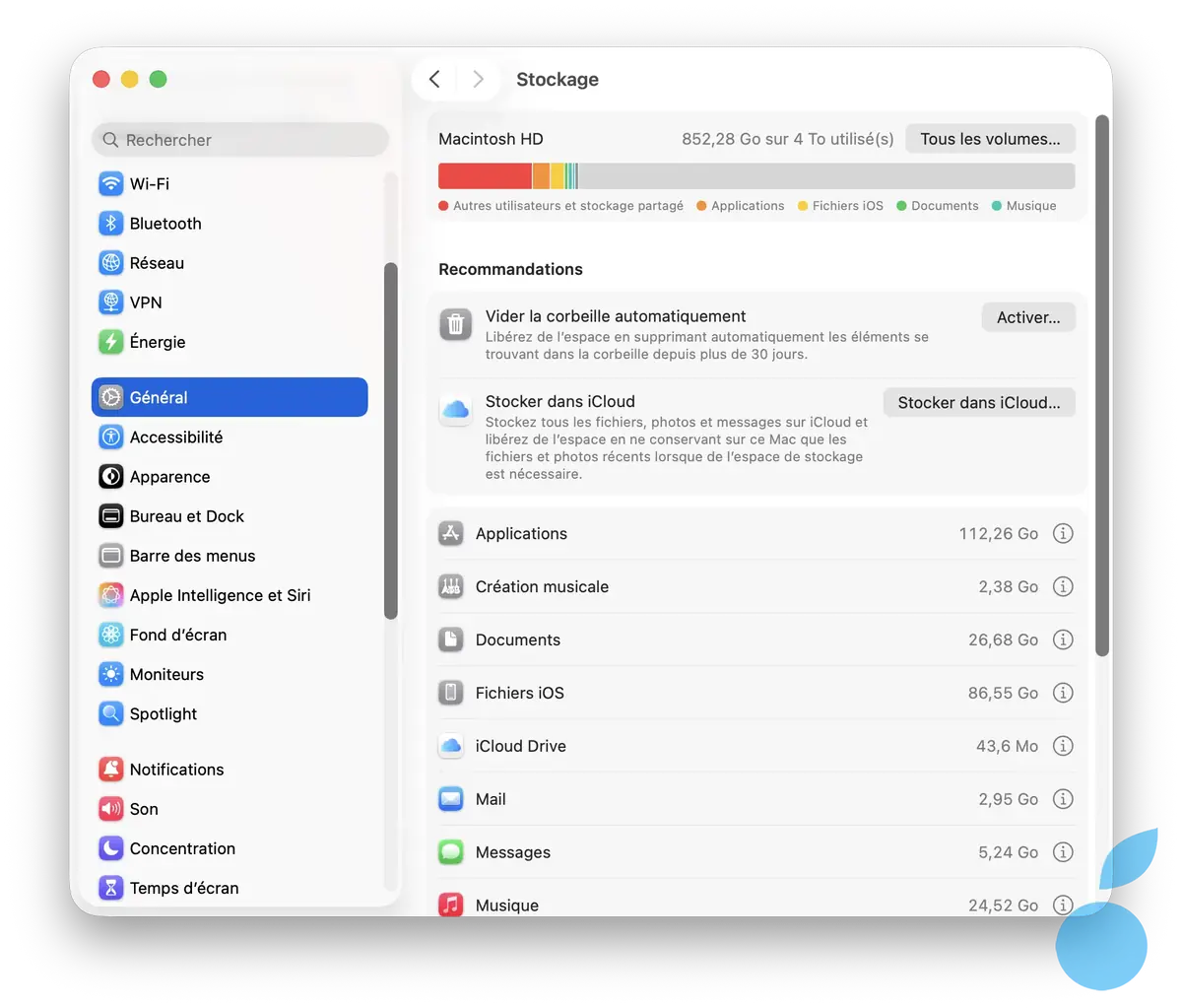Open info for Création musicale

click(x=1062, y=587)
